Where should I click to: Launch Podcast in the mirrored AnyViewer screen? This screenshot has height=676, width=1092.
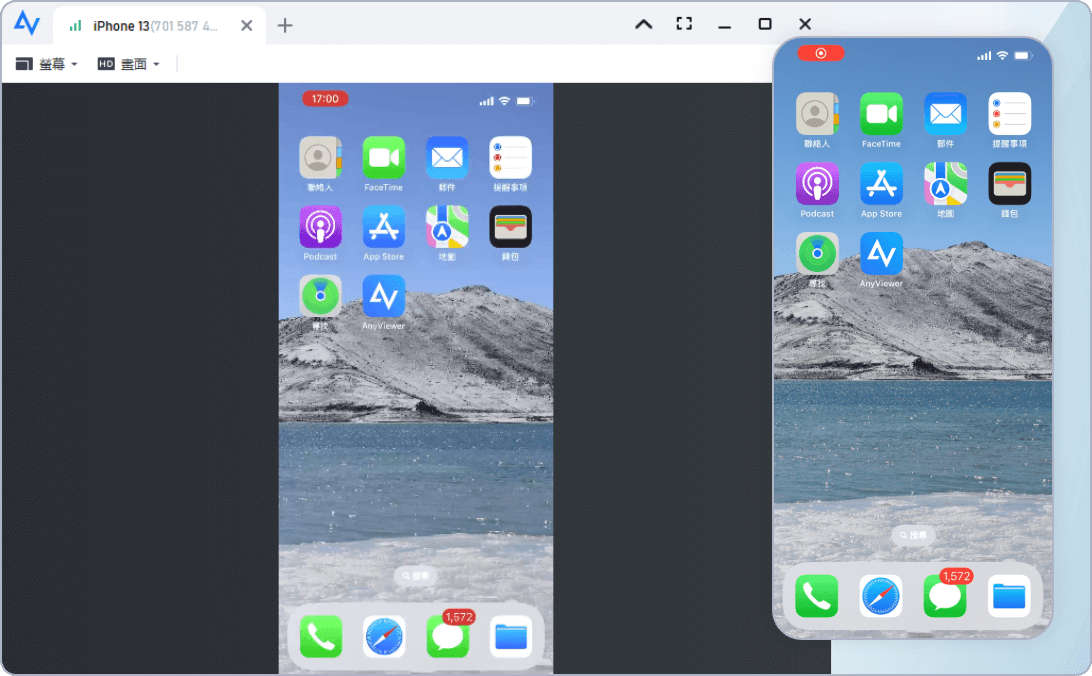tap(320, 227)
